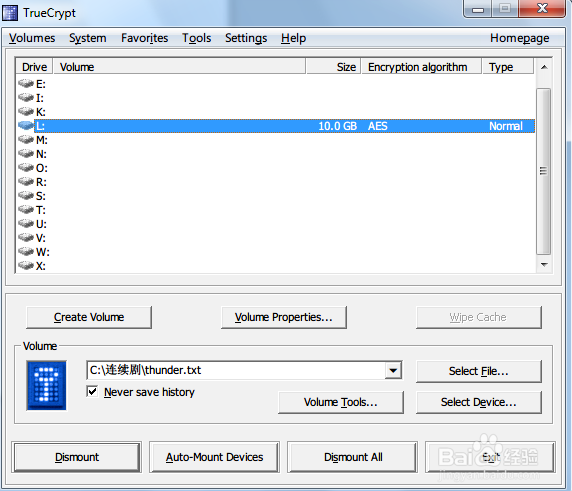This screenshot has height=491, width=572.
Task: Open the Volumes menu
Action: click(x=32, y=38)
